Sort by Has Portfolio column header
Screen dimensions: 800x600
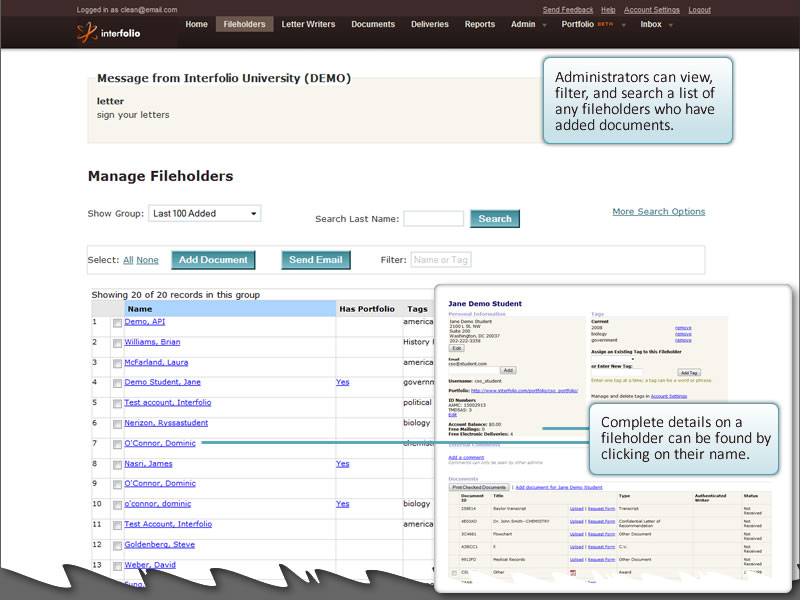pos(367,309)
